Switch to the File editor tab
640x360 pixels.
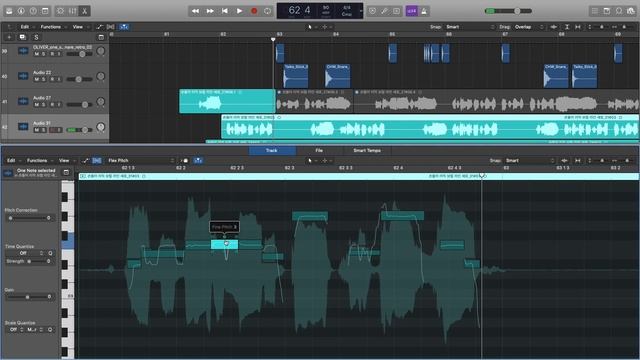pos(319,151)
